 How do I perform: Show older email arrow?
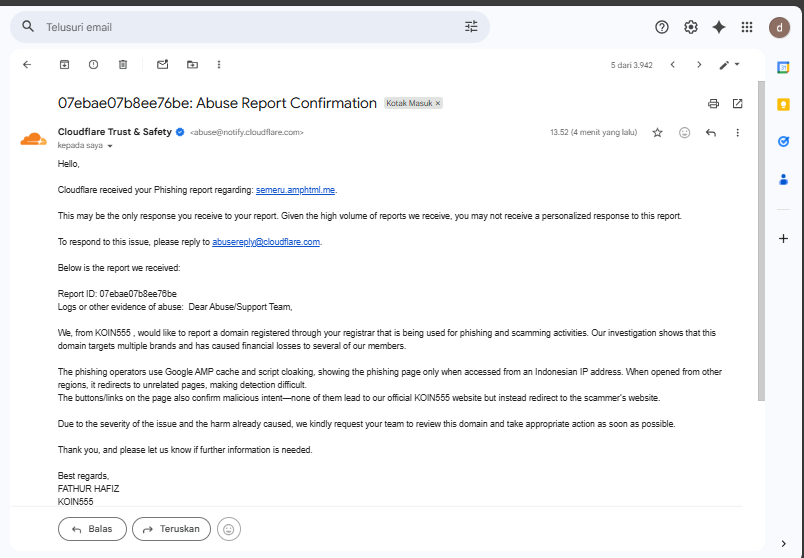tap(699, 65)
